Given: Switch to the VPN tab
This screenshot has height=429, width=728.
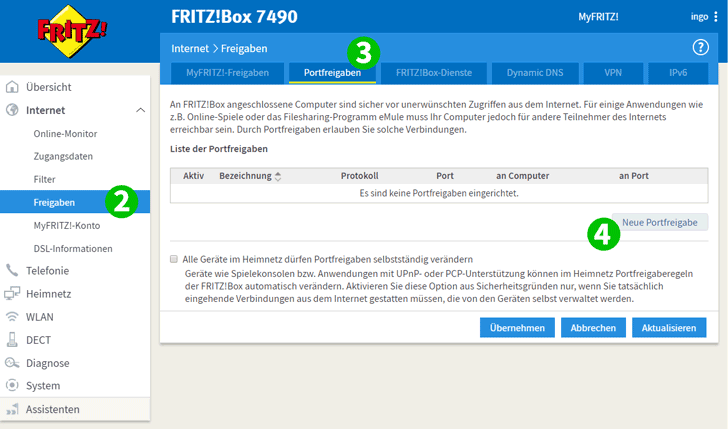Looking at the screenshot, I should [x=613, y=73].
